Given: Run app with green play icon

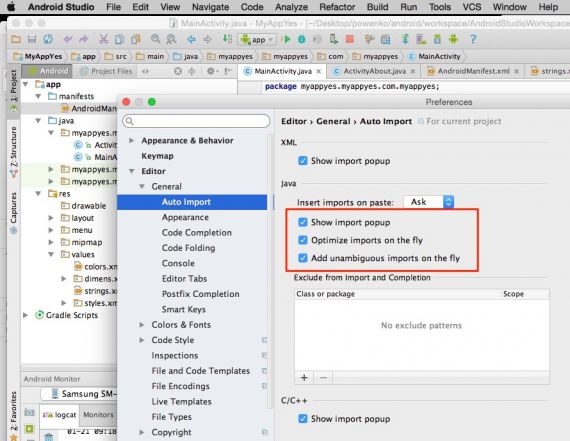Looking at the screenshot, I should pyautogui.click(x=287, y=39).
